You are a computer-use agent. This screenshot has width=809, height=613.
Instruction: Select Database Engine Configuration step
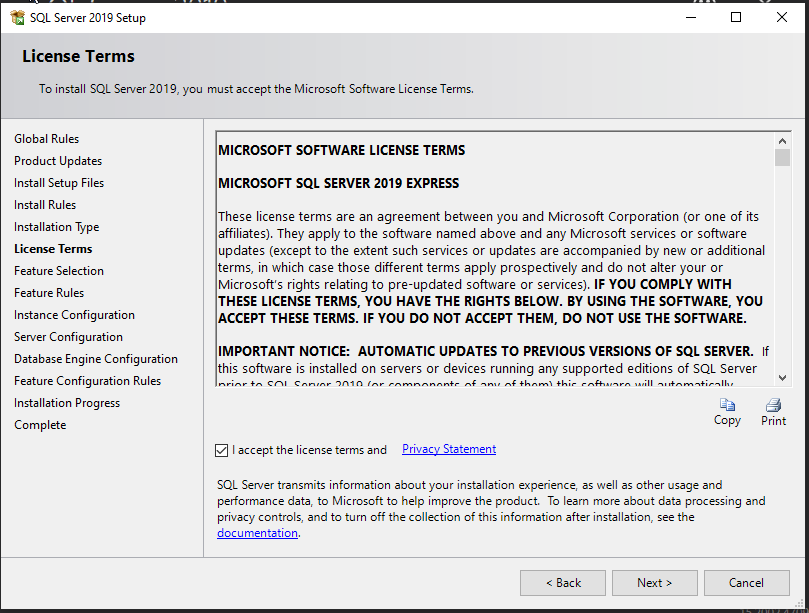(96, 359)
